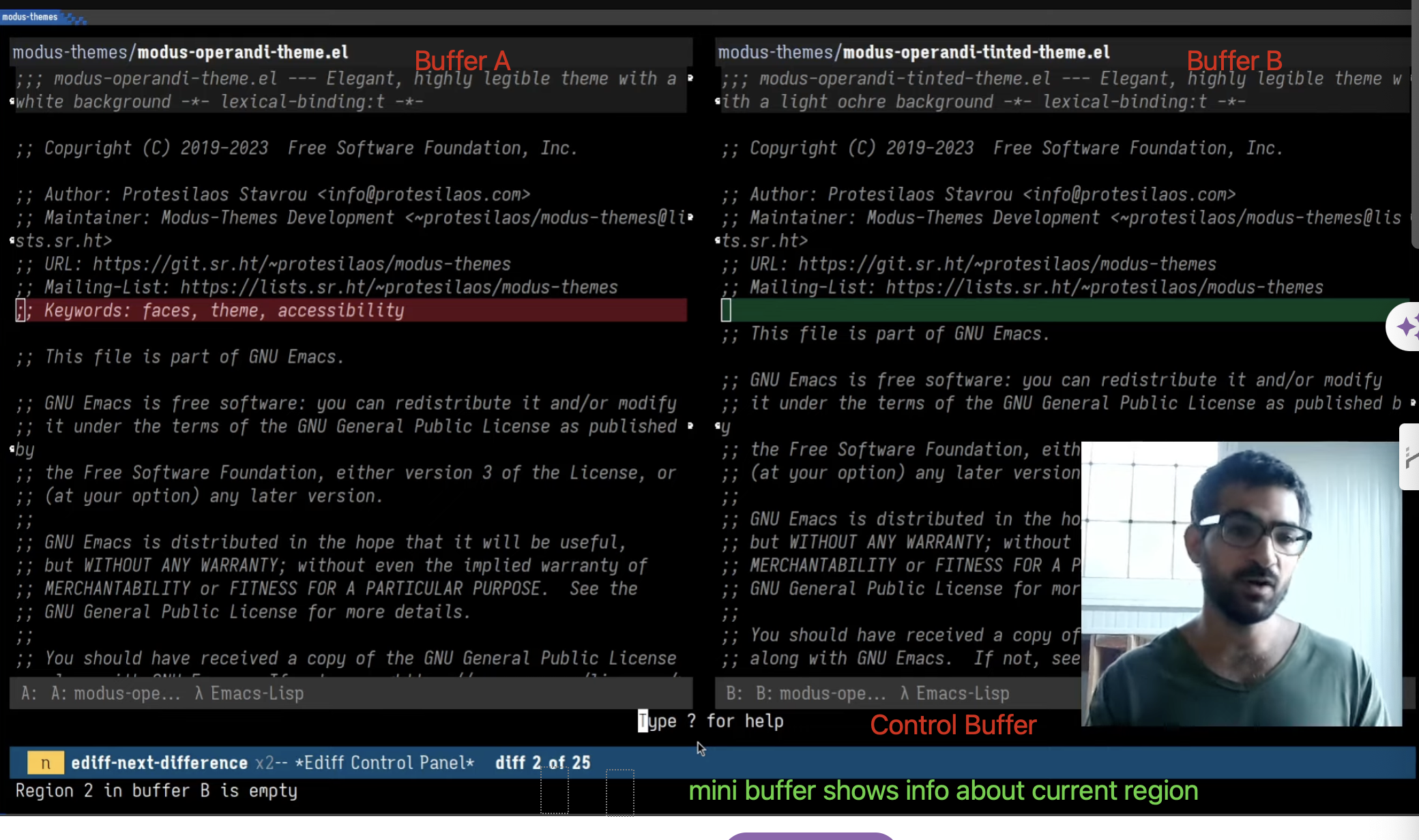
Task: Click the lambda icon in Buffer B mode line
Action: (904, 693)
